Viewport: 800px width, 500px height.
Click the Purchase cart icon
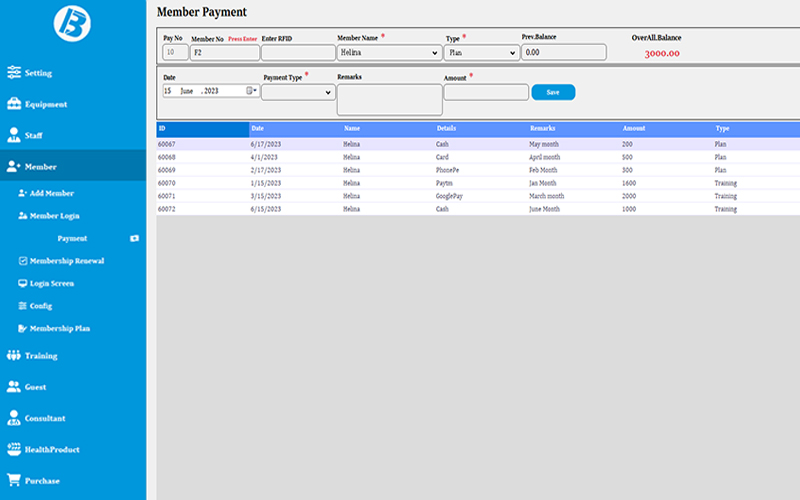coord(14,480)
